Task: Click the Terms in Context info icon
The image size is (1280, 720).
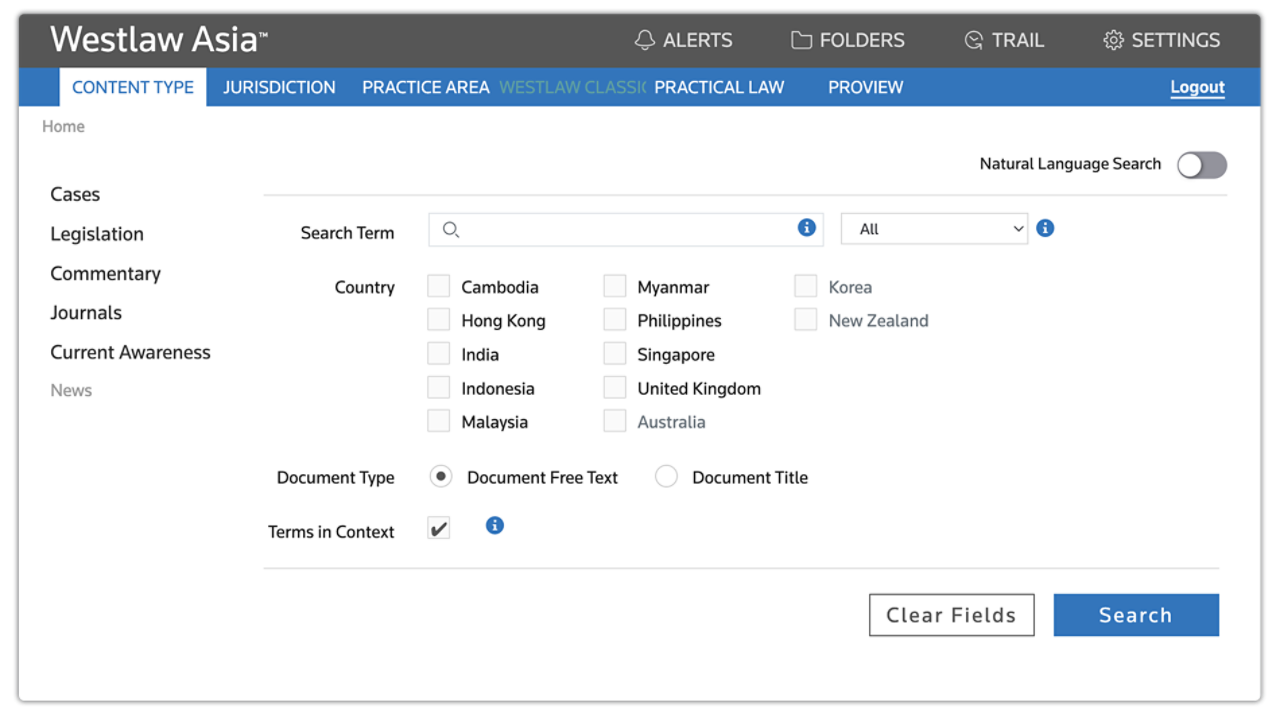Action: tap(494, 525)
